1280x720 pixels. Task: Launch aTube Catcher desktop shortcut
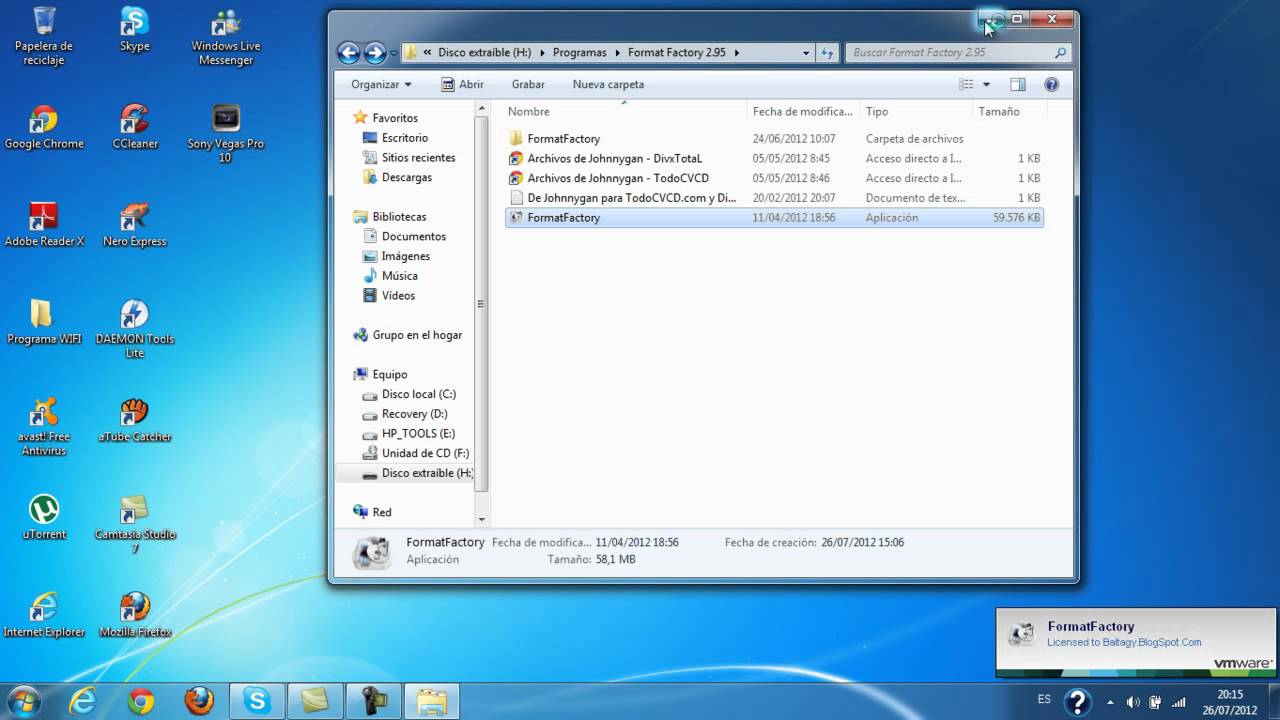(134, 420)
